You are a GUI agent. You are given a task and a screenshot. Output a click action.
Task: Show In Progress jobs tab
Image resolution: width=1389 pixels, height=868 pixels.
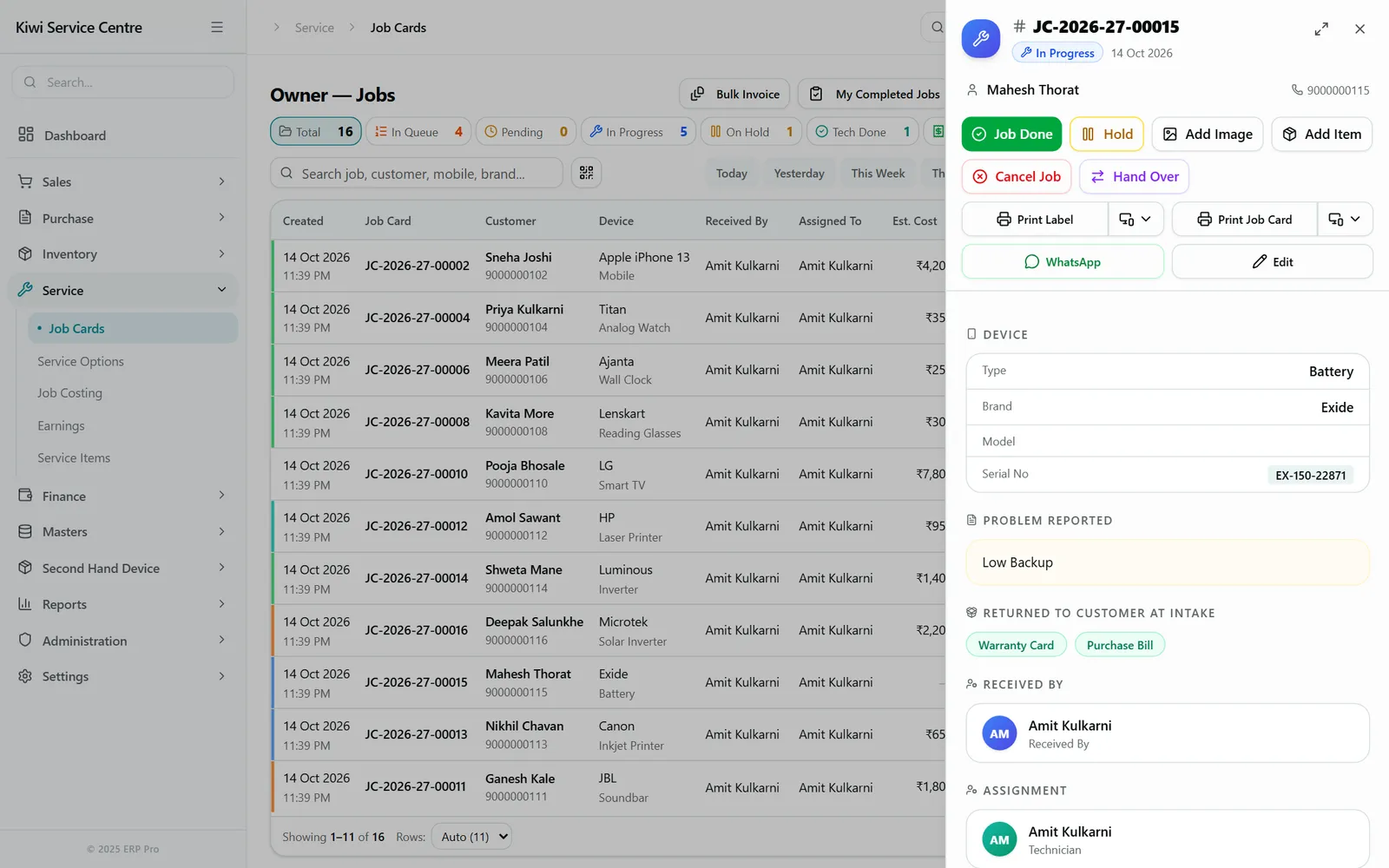pyautogui.click(x=638, y=132)
